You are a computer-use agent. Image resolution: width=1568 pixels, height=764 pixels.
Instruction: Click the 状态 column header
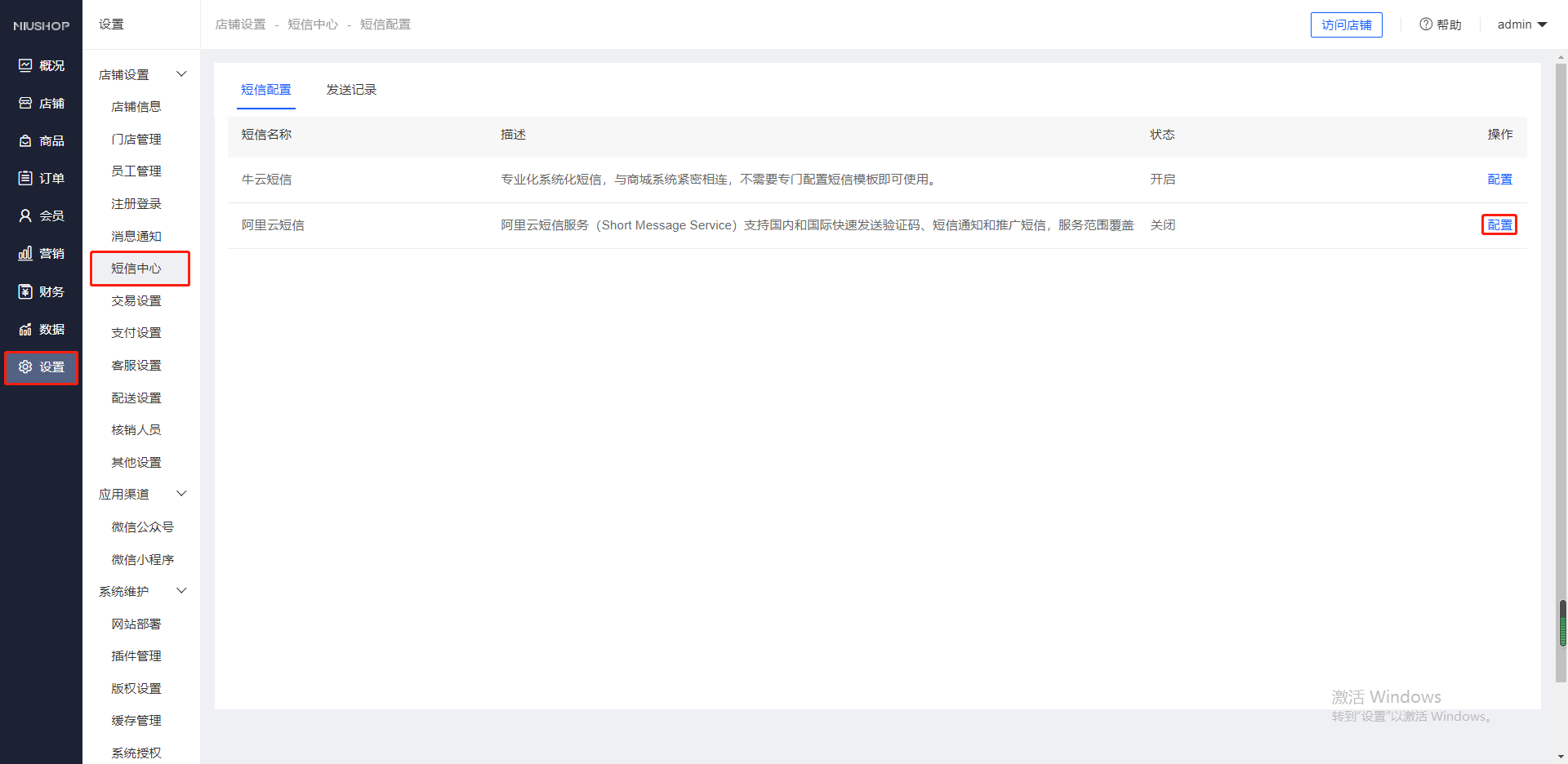click(1163, 135)
